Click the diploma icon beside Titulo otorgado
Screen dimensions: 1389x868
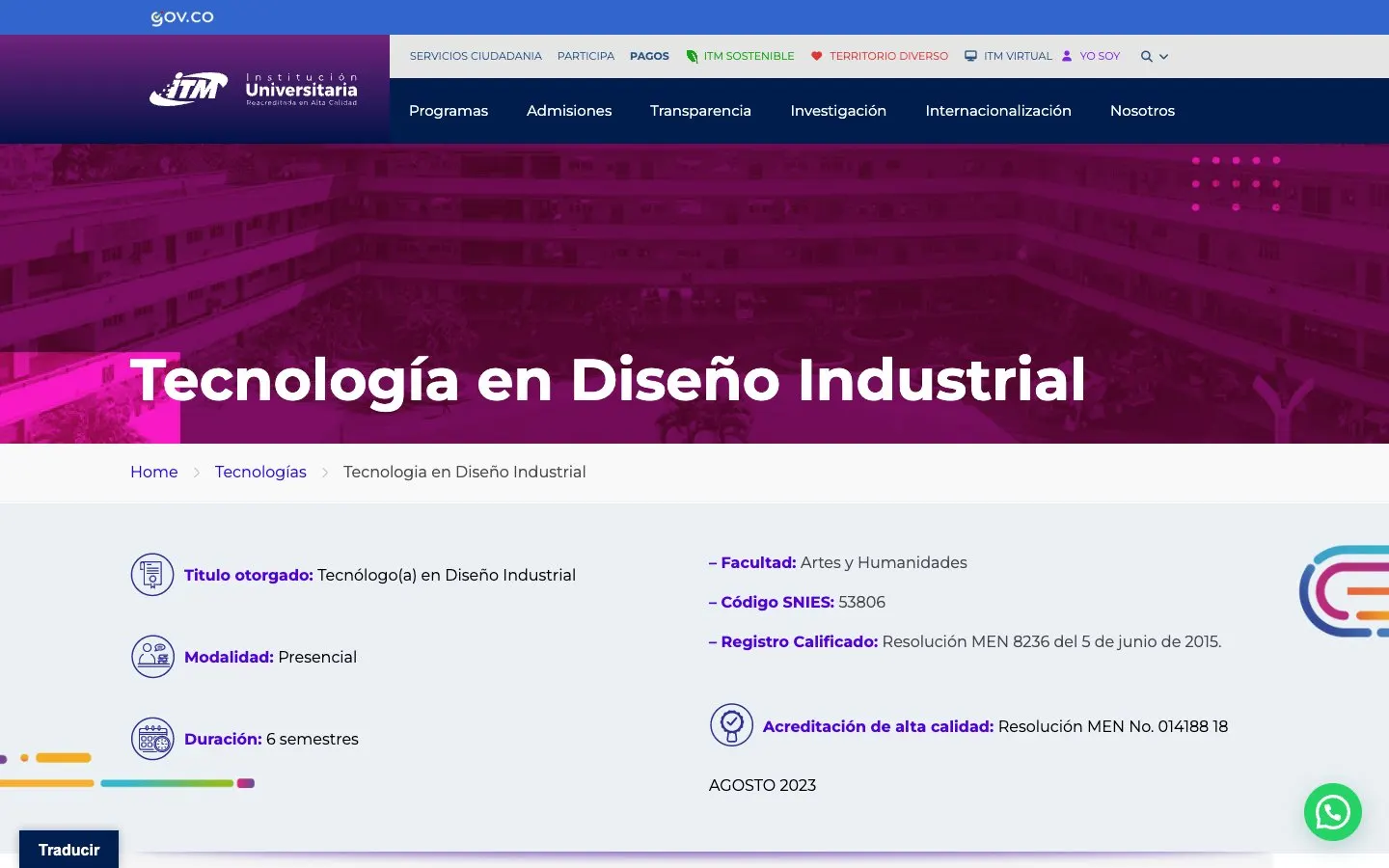[x=152, y=575]
